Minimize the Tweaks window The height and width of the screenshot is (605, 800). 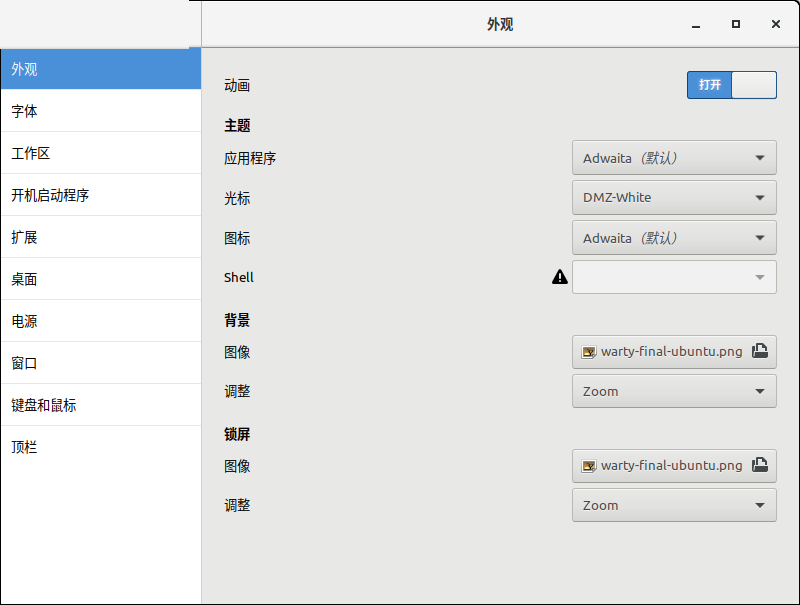point(696,24)
